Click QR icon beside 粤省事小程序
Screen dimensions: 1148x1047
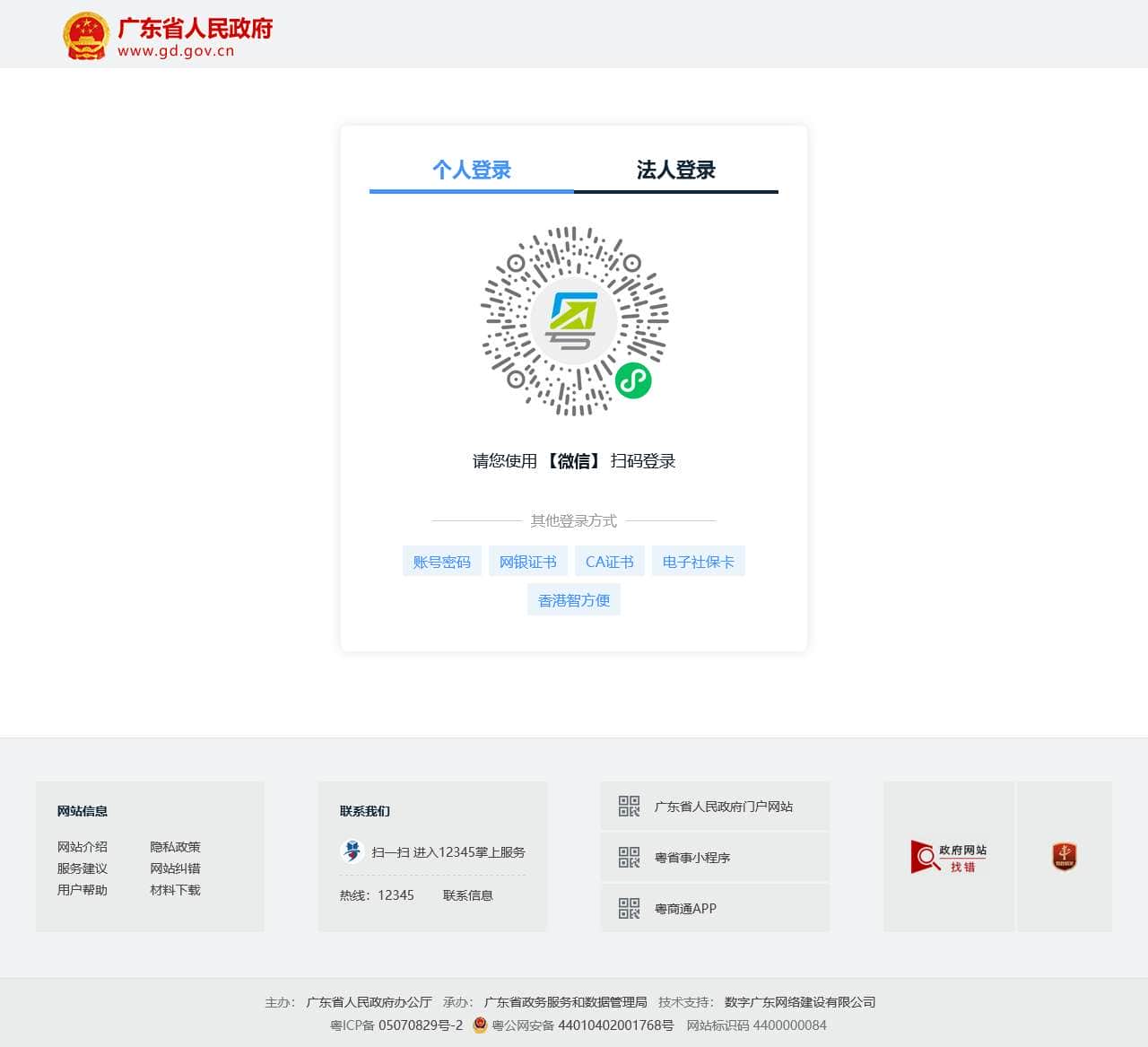coord(630,858)
